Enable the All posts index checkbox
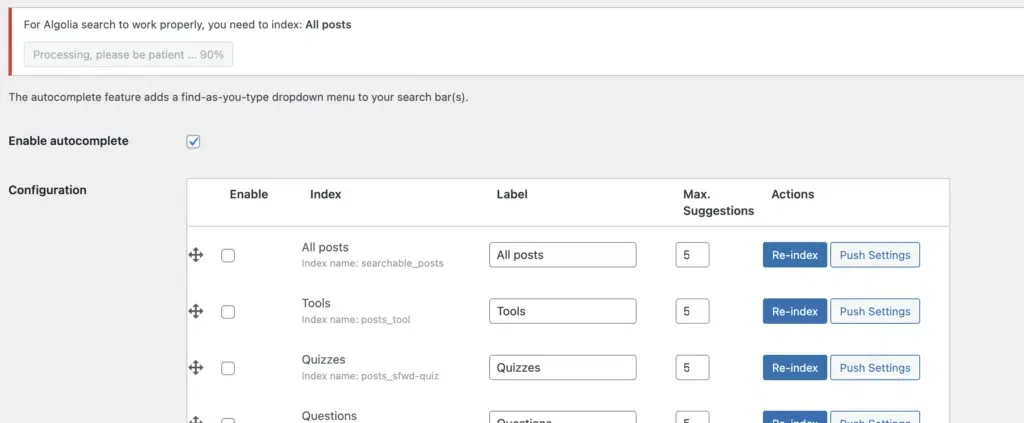1024x423 pixels. [x=228, y=256]
